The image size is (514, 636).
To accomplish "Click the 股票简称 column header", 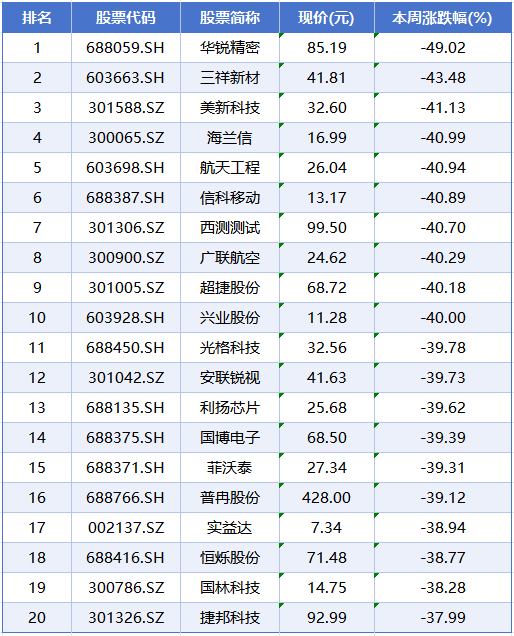I will 230,17.
